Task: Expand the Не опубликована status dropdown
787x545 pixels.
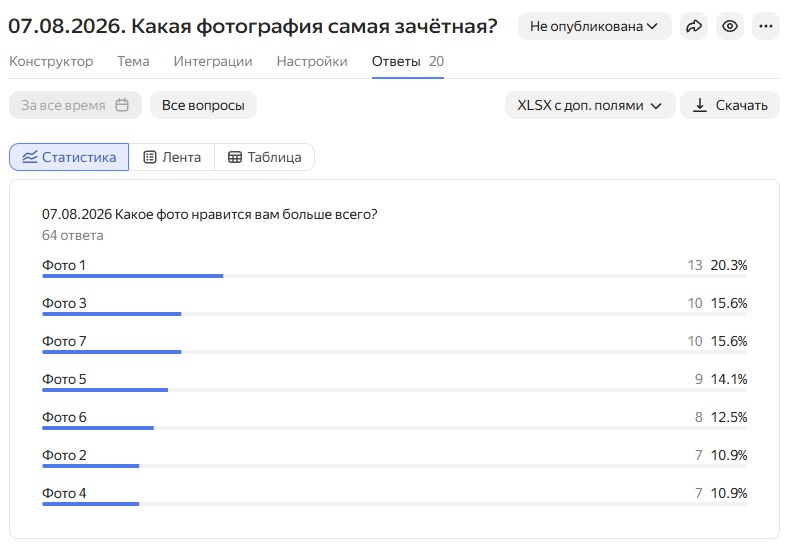Action: 594,26
